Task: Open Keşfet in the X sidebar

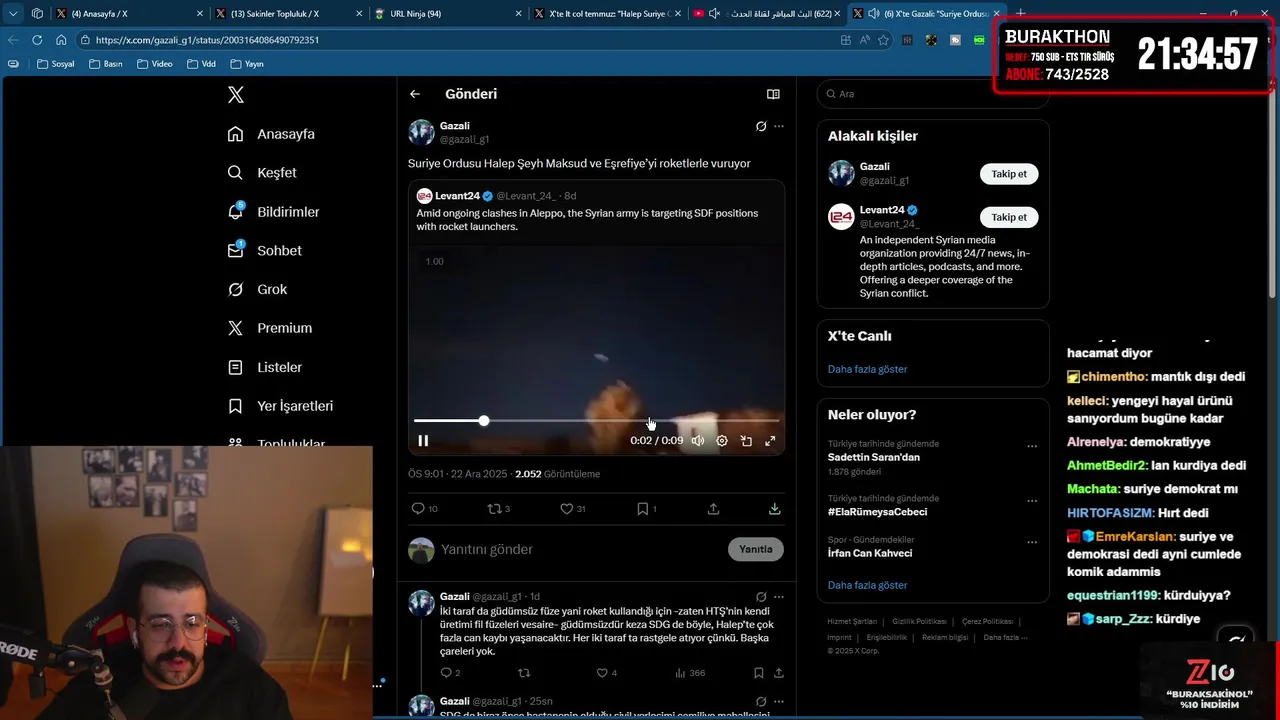Action: 262,173
